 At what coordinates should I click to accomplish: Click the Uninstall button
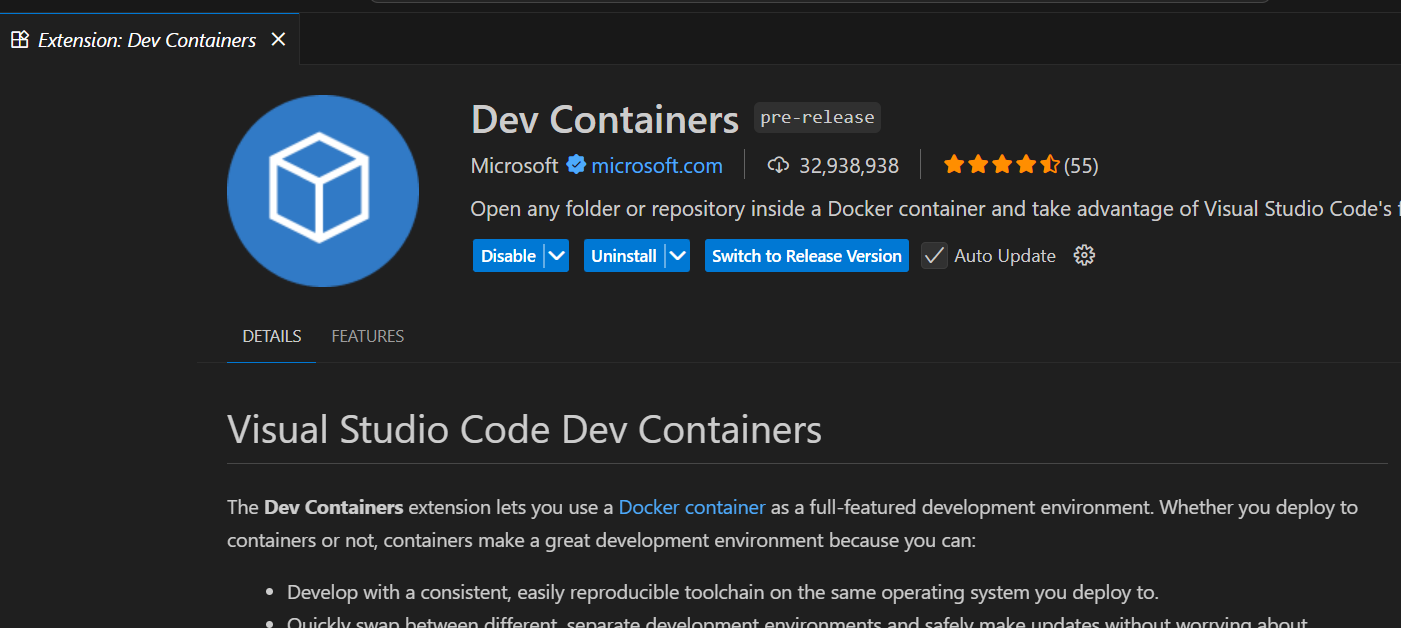pos(623,256)
